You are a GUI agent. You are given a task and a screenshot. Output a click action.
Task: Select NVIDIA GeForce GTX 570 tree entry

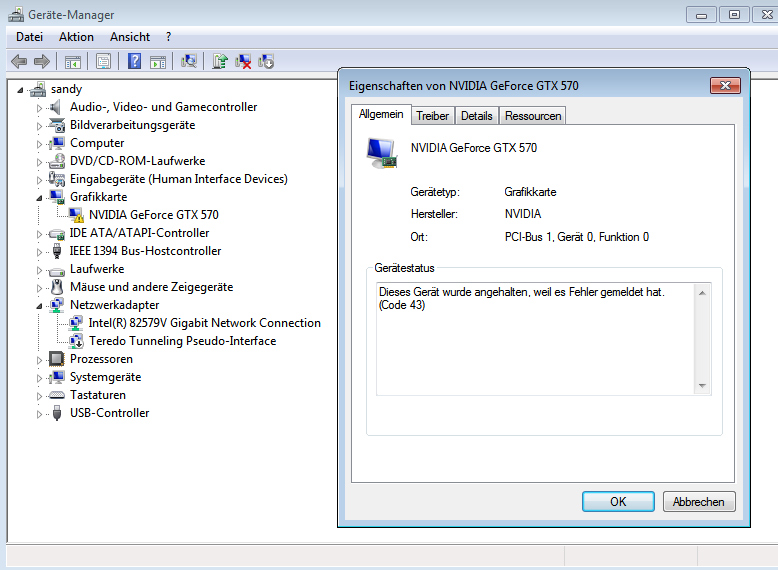point(154,215)
